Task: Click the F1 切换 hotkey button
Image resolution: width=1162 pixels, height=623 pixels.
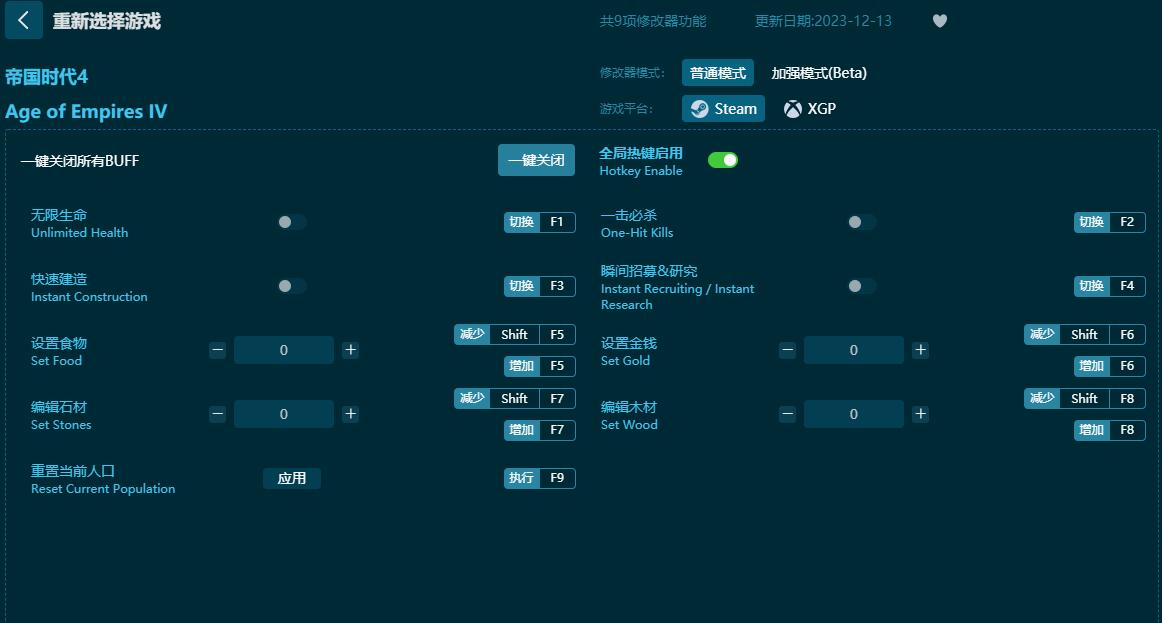Action: pyautogui.click(x=540, y=222)
